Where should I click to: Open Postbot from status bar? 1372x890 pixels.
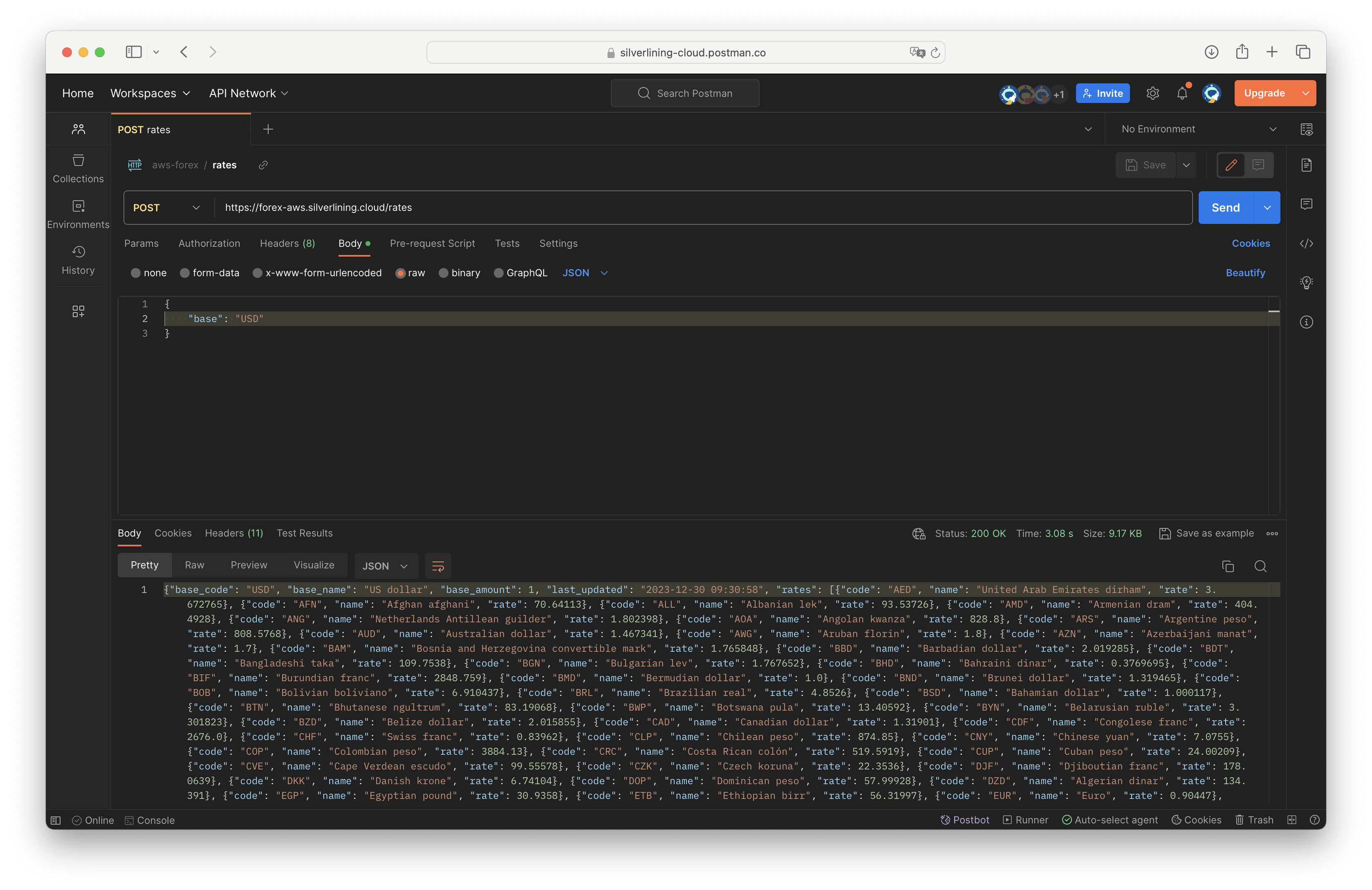tap(964, 820)
